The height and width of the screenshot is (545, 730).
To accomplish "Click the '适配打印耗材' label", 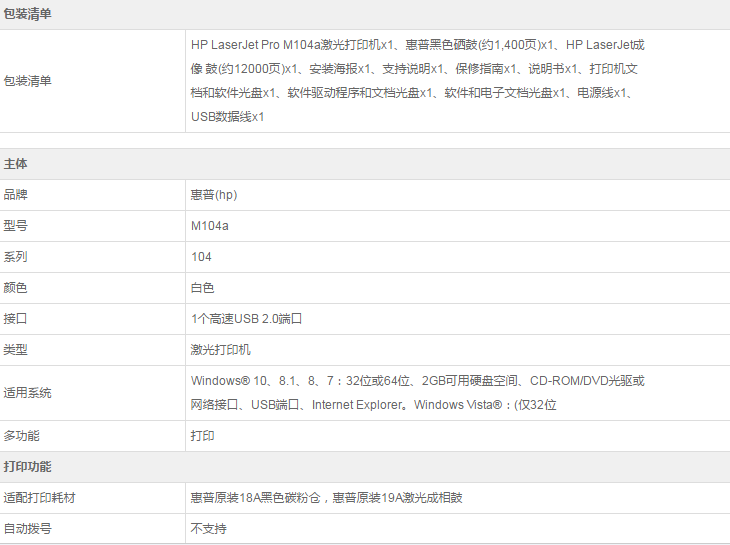I will pos(40,498).
